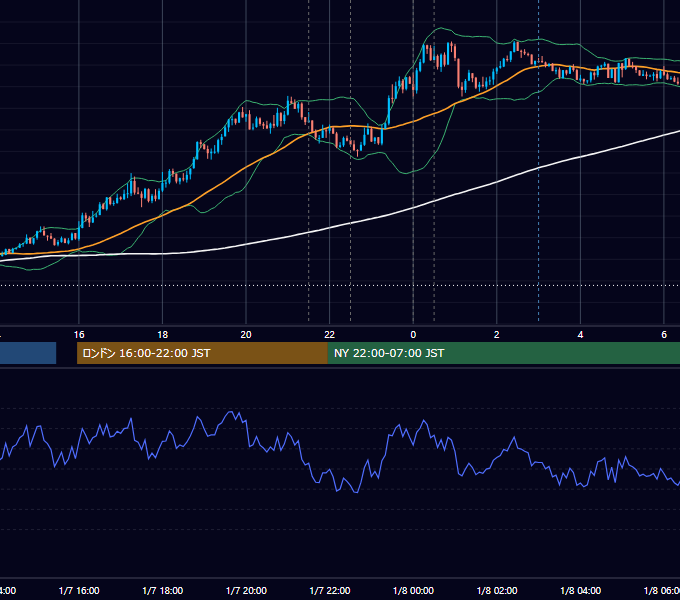Click the 18 hour label on price chart axis
This screenshot has width=680, height=600.
point(163,335)
